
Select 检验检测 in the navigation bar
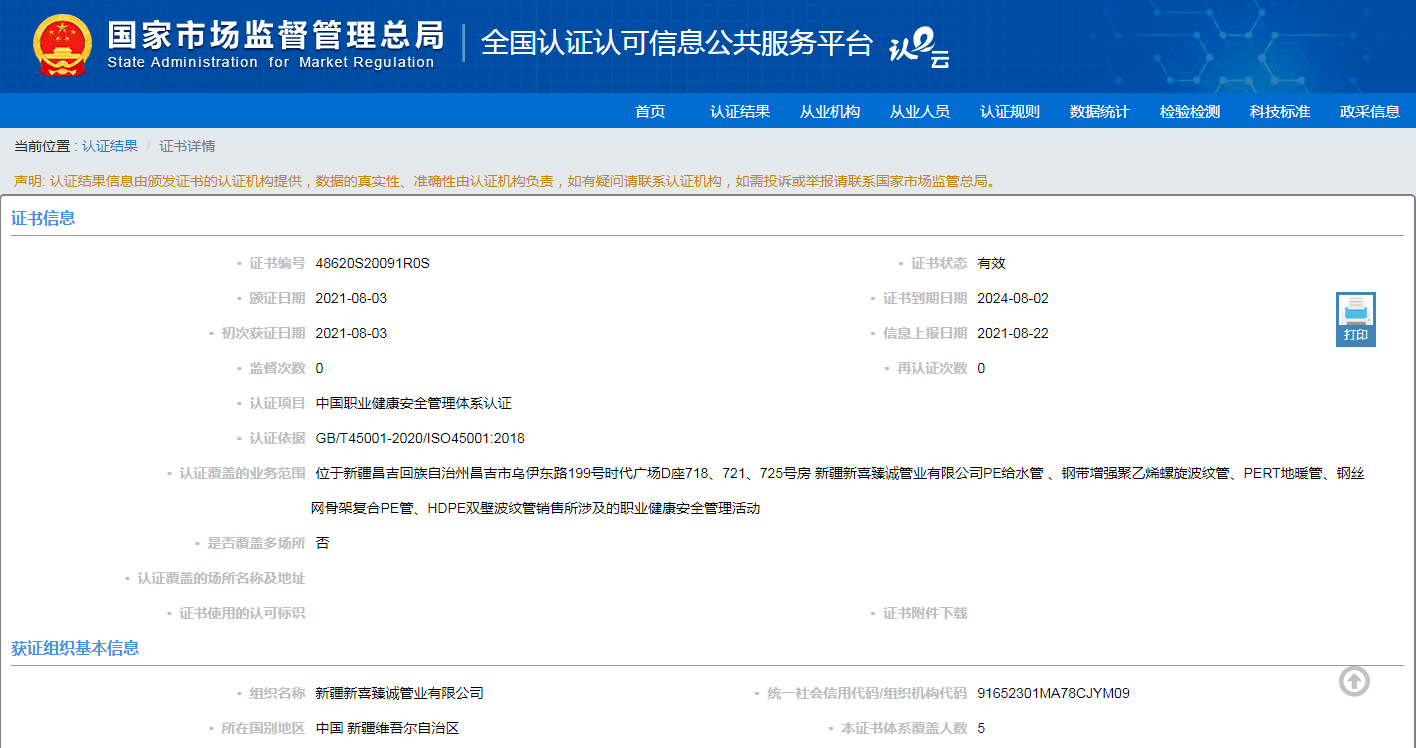(x=1190, y=111)
